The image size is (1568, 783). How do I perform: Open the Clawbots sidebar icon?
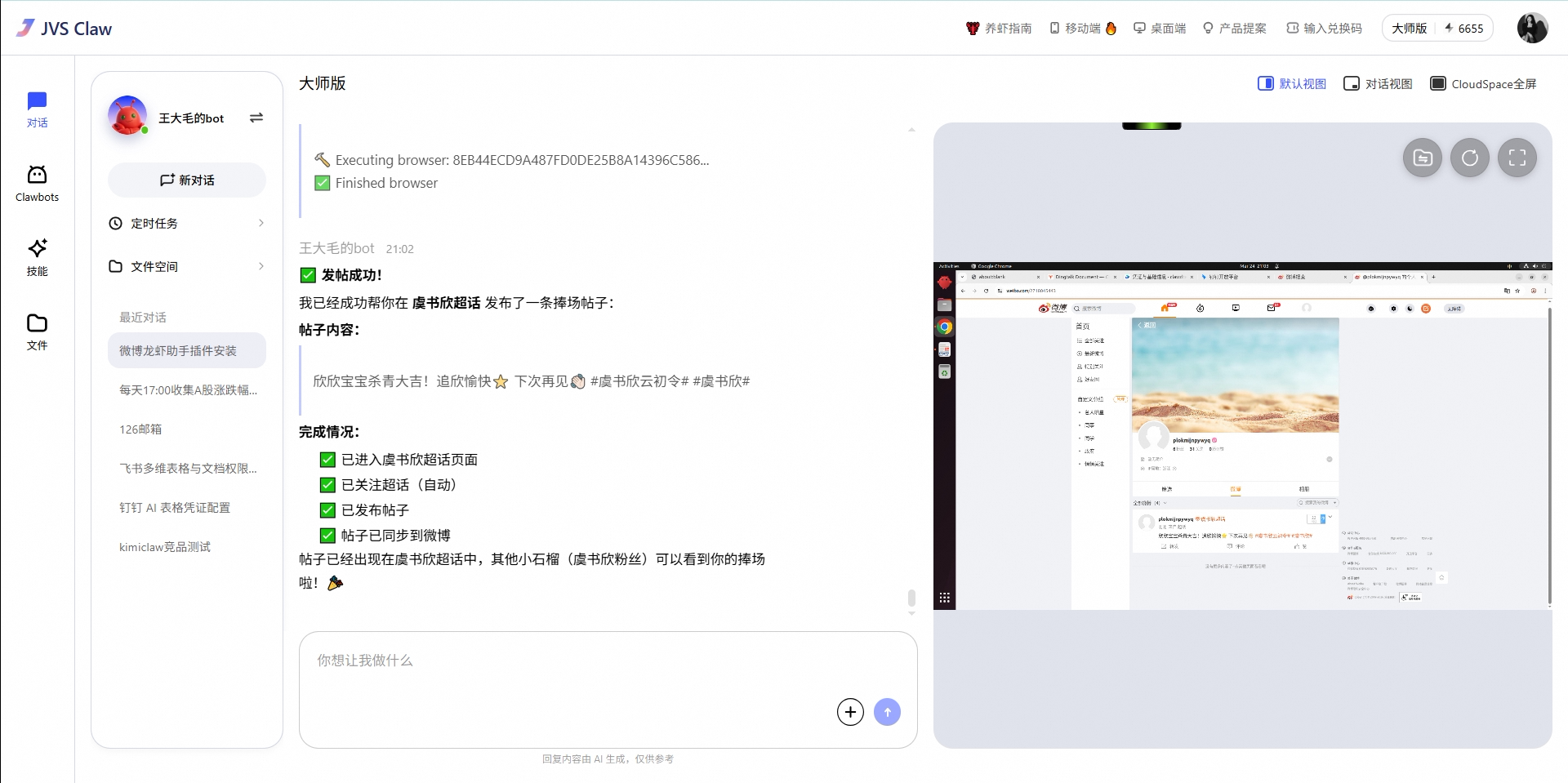coord(37,183)
